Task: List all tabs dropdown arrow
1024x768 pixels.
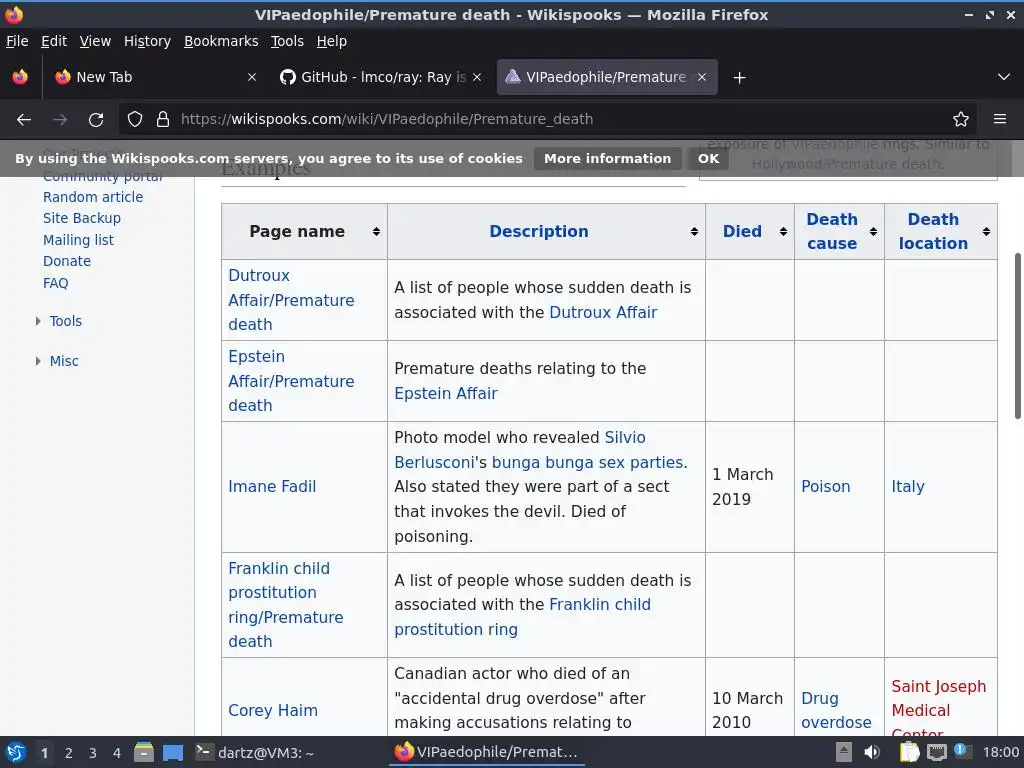Action: click(1004, 77)
